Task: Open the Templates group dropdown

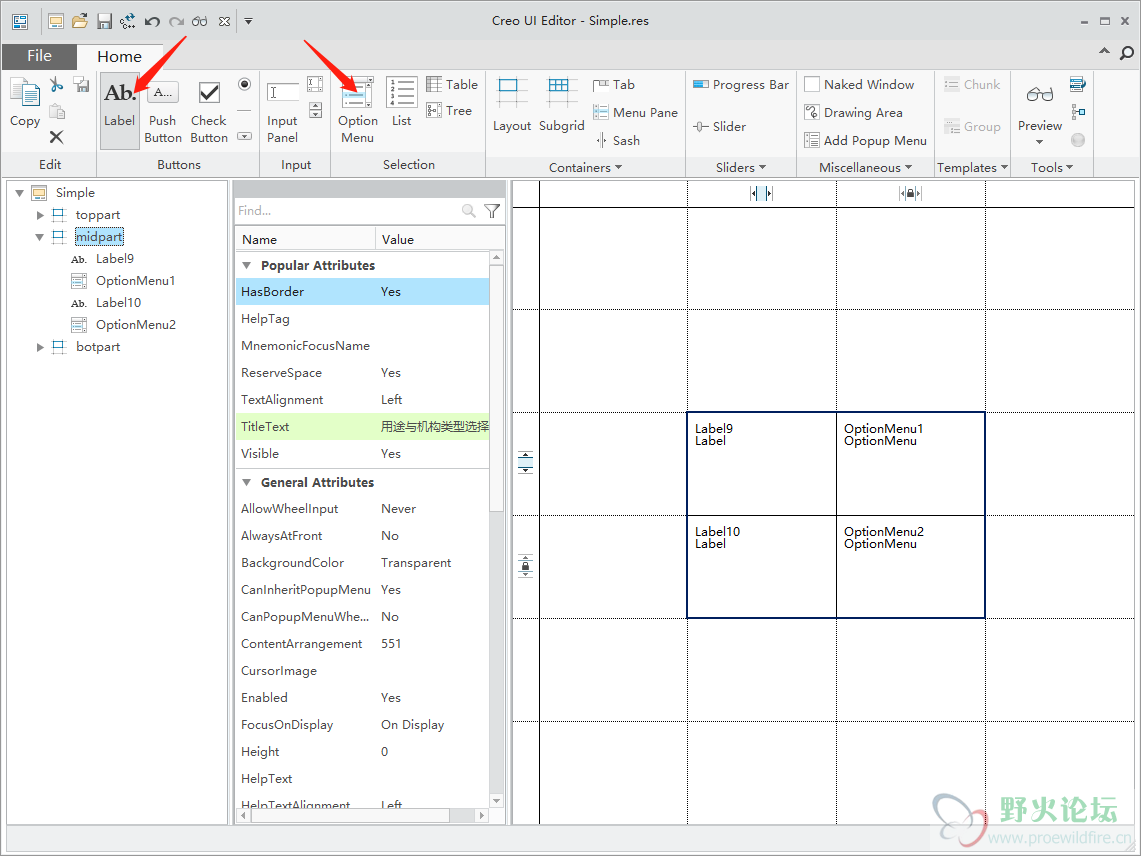Action: pos(972,167)
